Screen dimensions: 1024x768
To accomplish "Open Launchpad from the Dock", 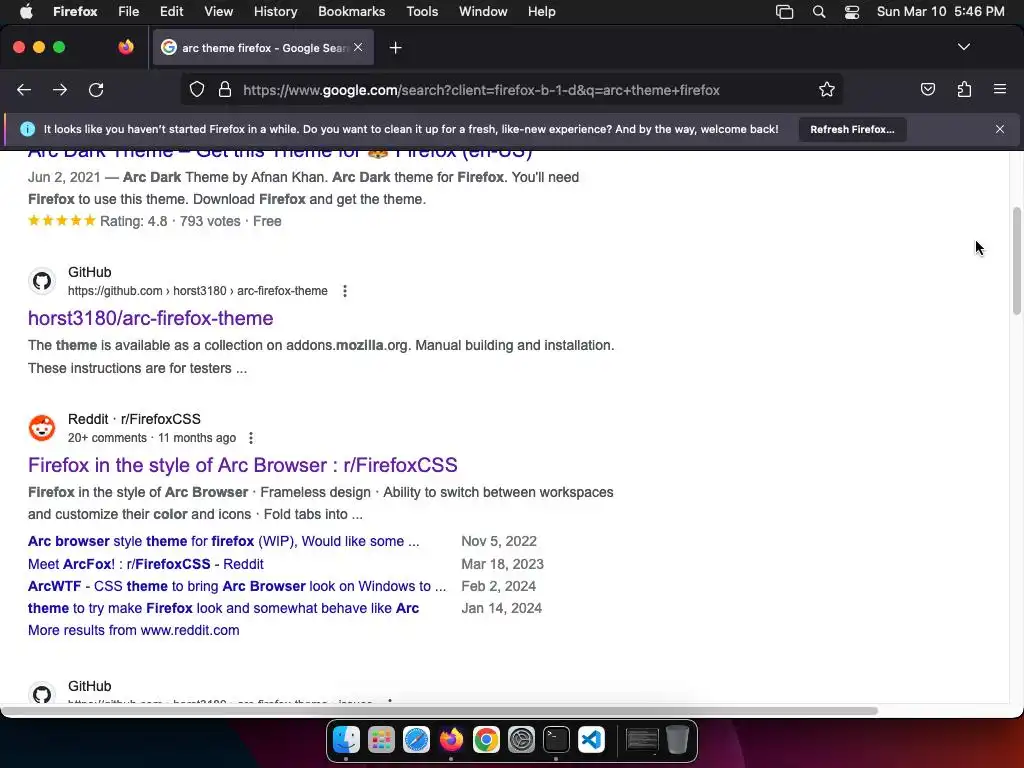I will (x=381, y=740).
